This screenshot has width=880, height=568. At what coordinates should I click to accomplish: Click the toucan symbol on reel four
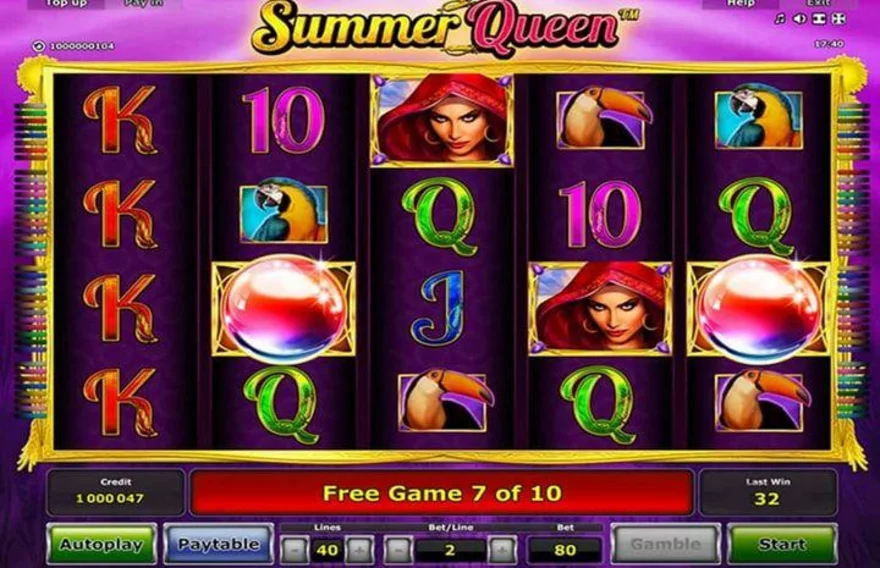click(601, 120)
